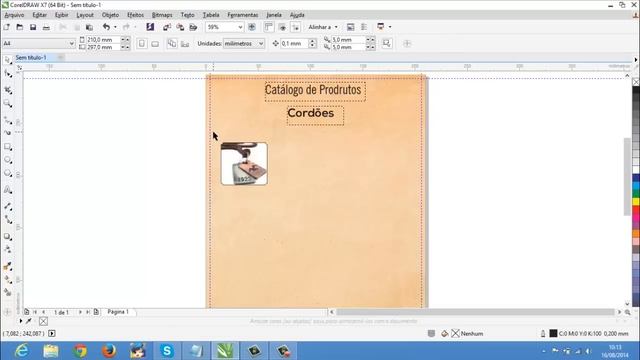Toggle show rulers
The height and width of the screenshot is (360, 640).
(269, 27)
